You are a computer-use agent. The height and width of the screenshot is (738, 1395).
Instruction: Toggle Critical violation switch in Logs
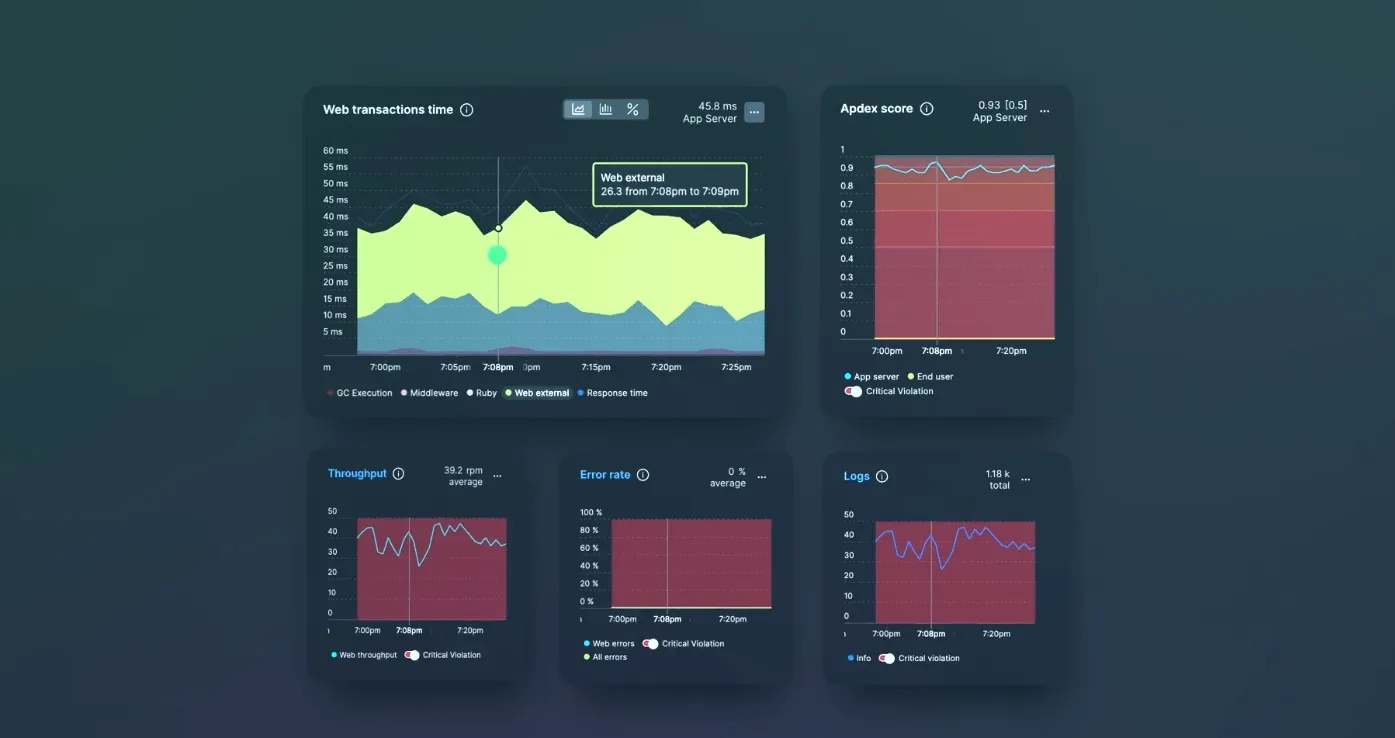[x=886, y=658]
